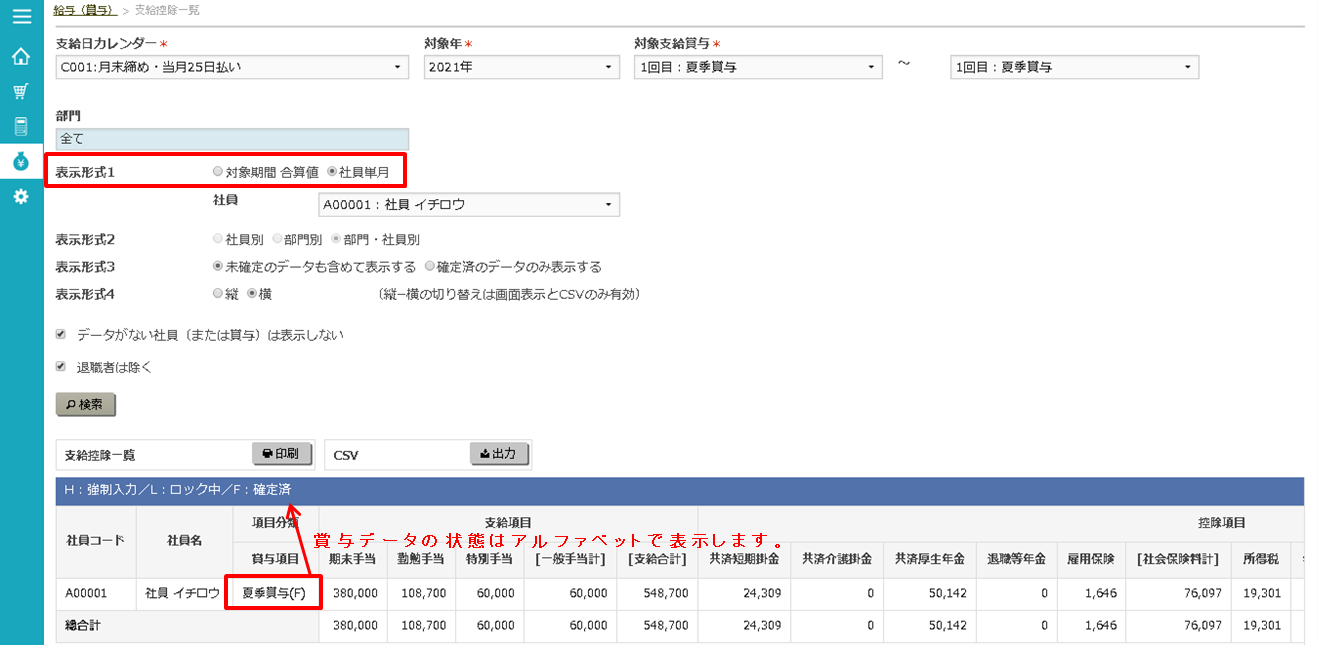Choose 確定済のデータのみ表示する option
Image resolution: width=1327 pixels, height=645 pixels.
pos(429,266)
